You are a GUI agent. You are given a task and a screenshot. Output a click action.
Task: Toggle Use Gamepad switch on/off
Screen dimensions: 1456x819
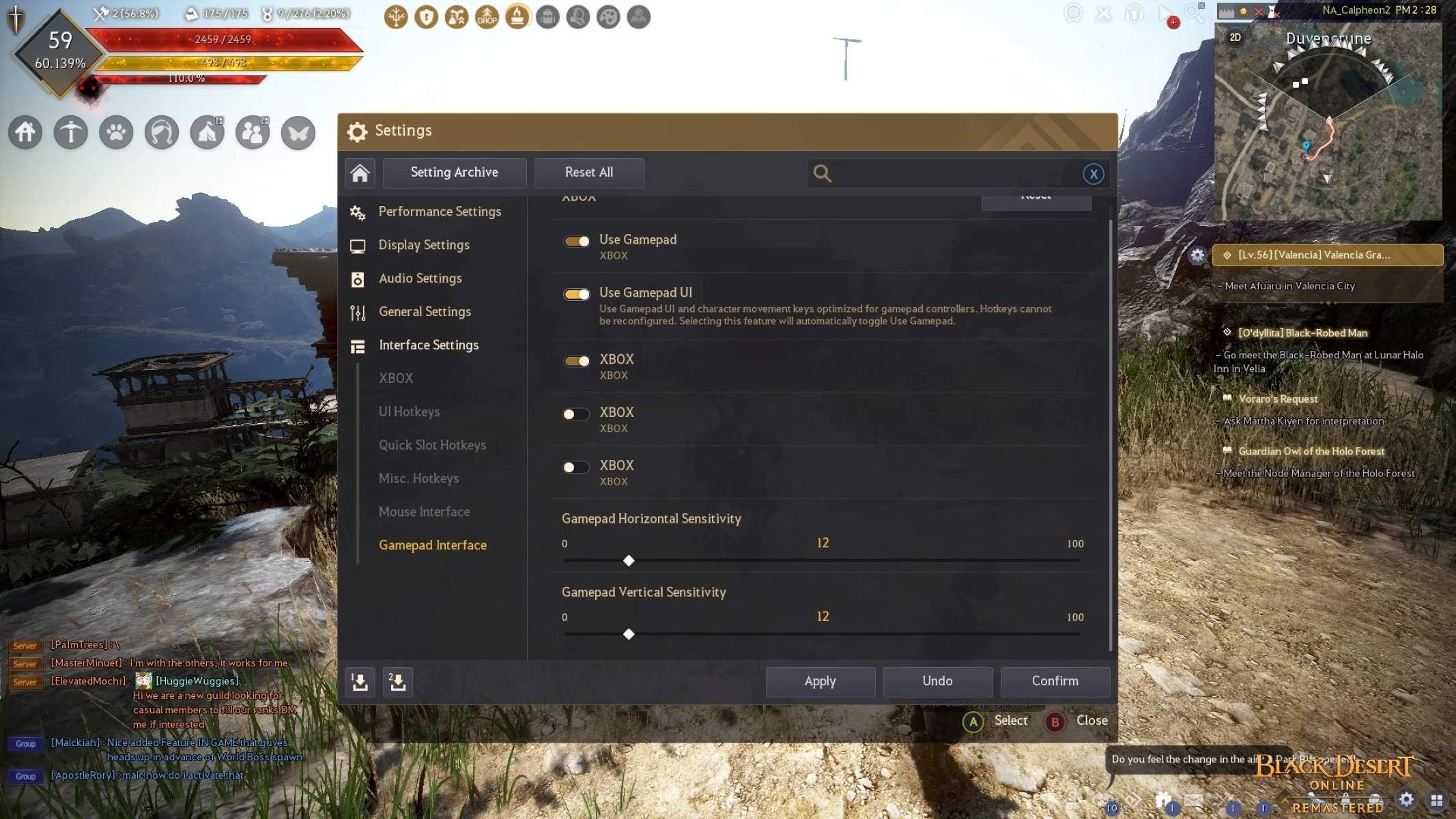576,239
